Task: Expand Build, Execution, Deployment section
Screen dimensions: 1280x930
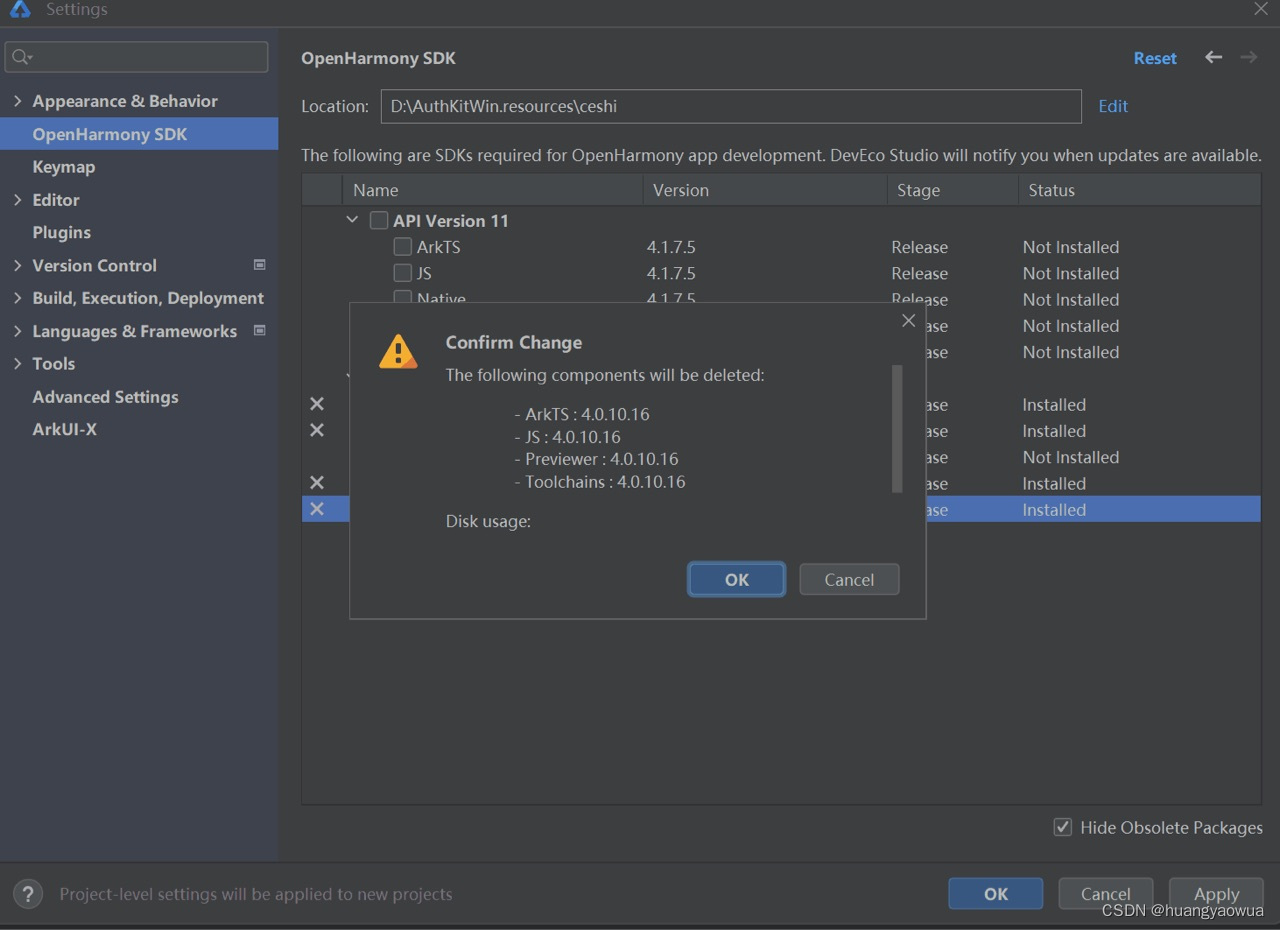Action: point(17,298)
